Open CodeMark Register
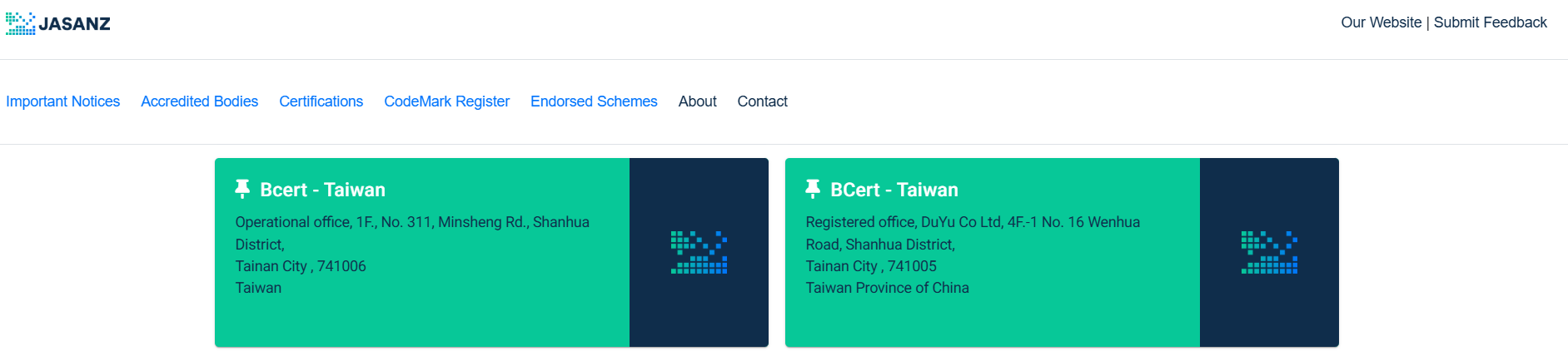The width and height of the screenshot is (1568, 356). (447, 101)
